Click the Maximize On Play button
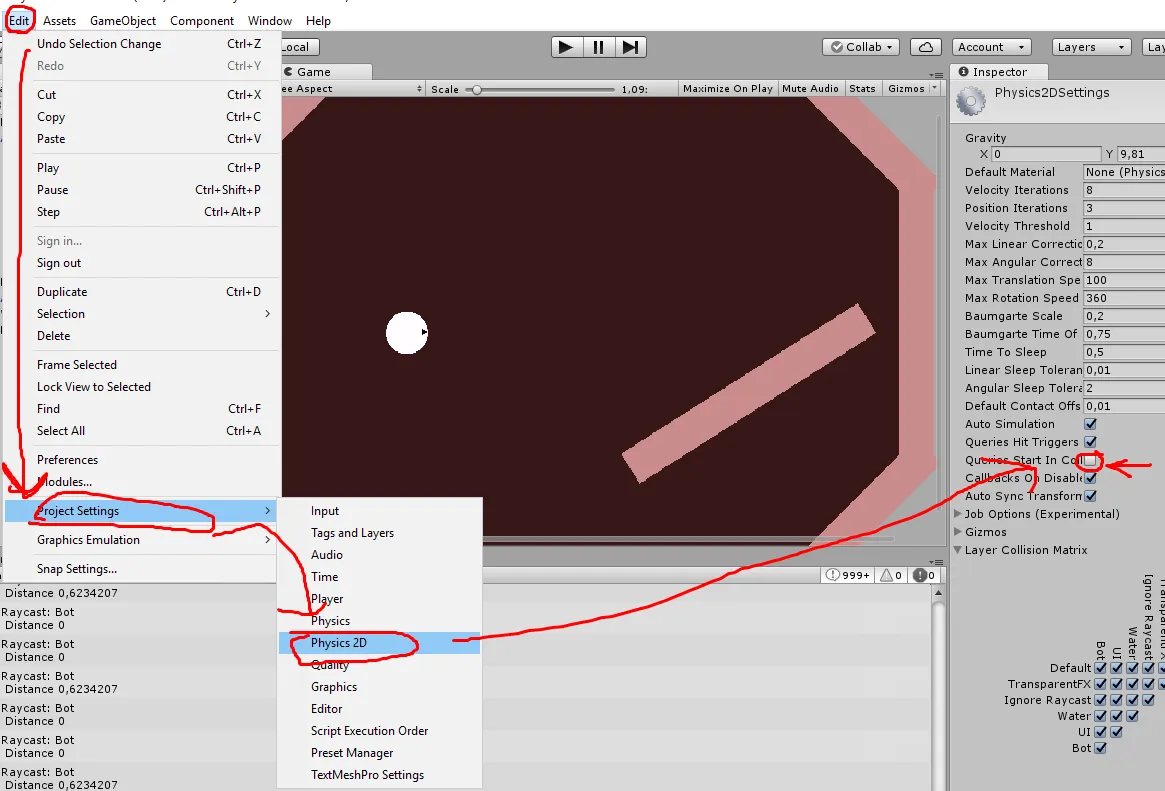Image resolution: width=1165 pixels, height=791 pixels. point(727,88)
